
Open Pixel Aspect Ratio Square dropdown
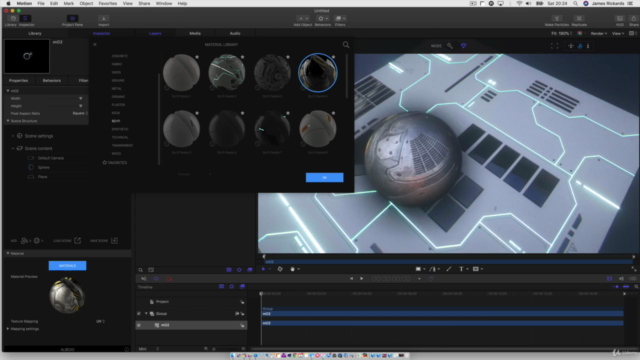(x=80, y=113)
